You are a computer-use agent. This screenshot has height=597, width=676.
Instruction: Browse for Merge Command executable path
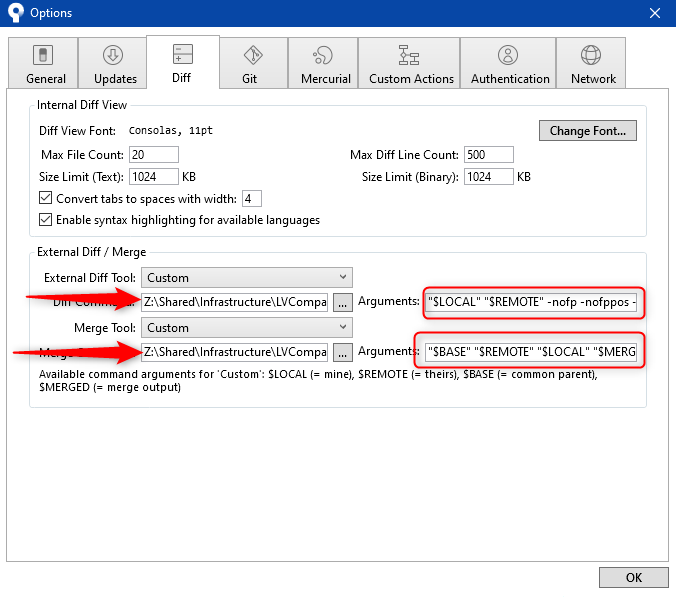point(342,352)
